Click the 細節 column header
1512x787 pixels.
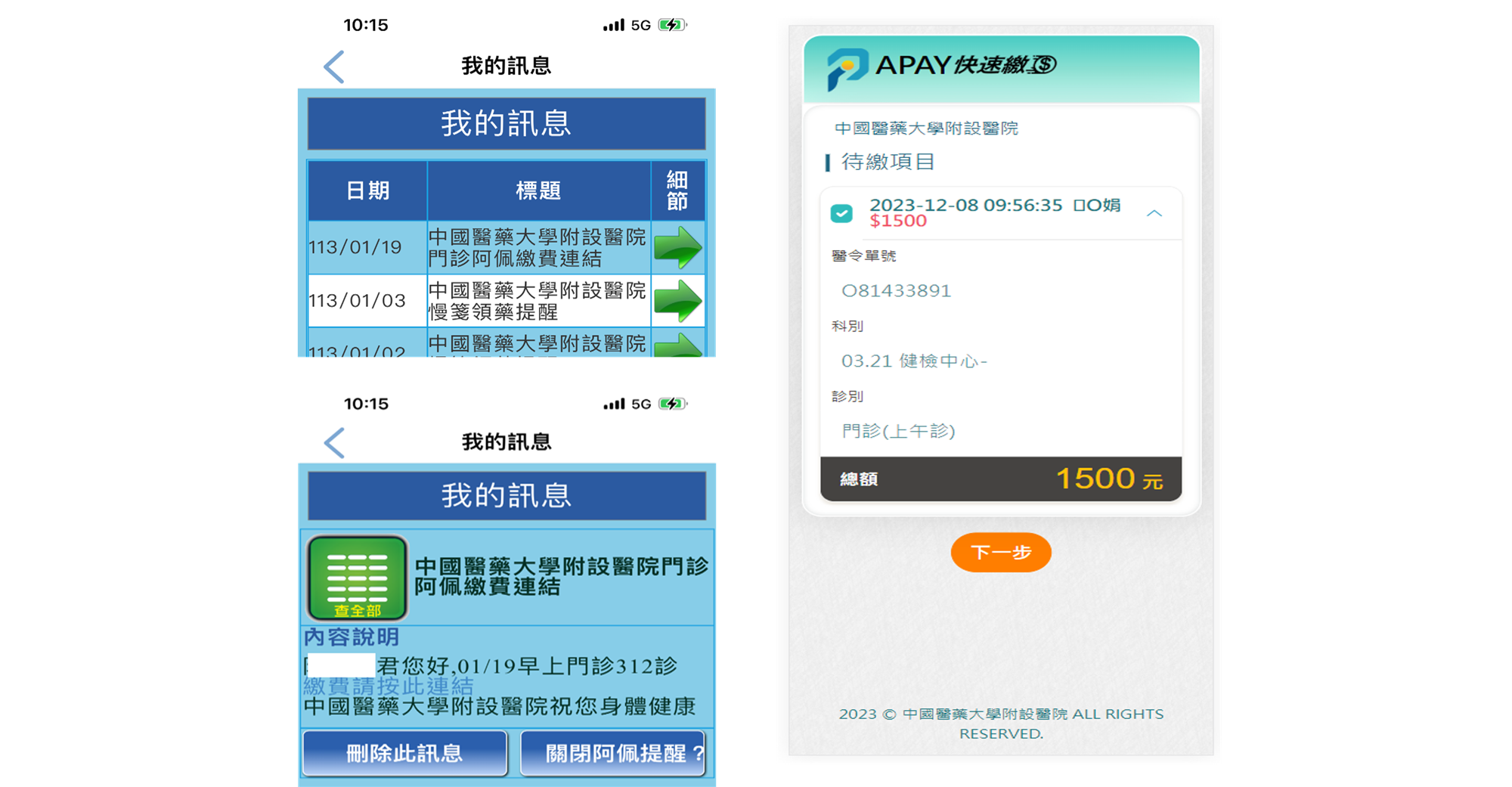677,191
